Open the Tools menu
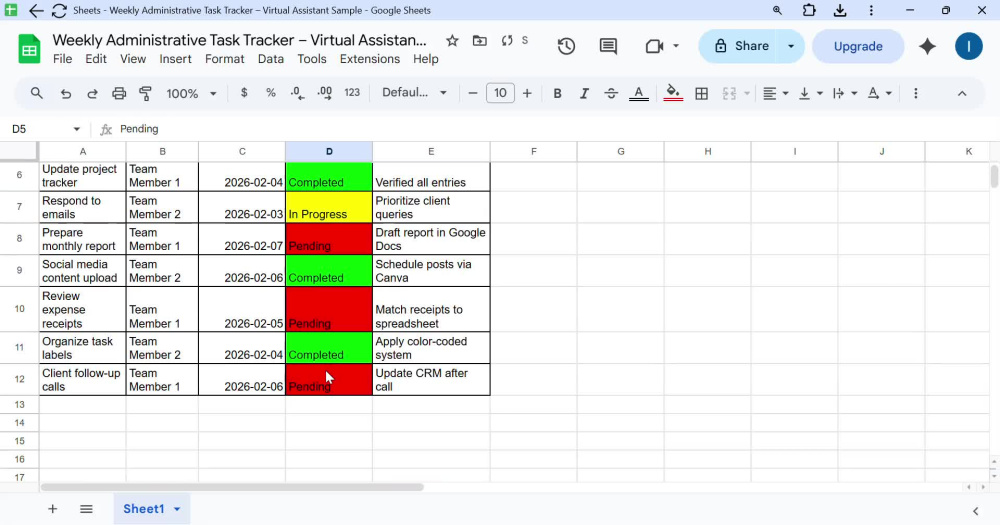The height and width of the screenshot is (525, 1000). click(x=312, y=59)
